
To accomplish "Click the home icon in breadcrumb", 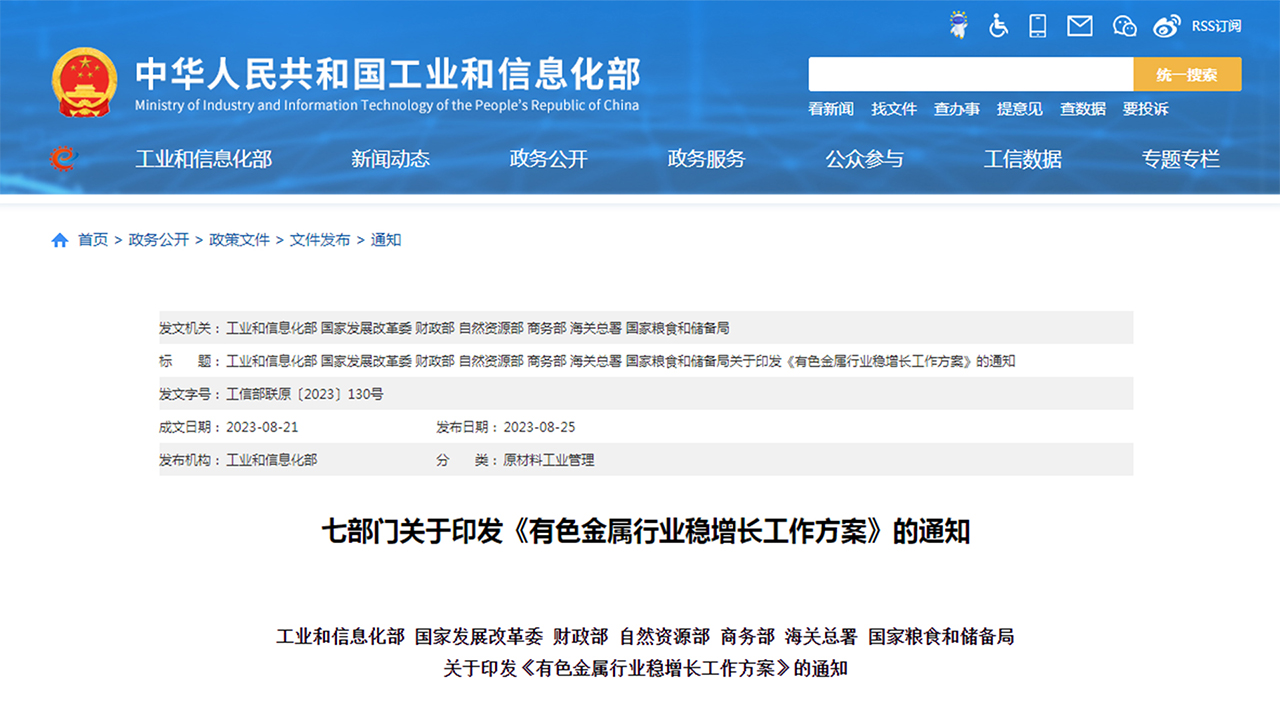I will tap(60, 240).
